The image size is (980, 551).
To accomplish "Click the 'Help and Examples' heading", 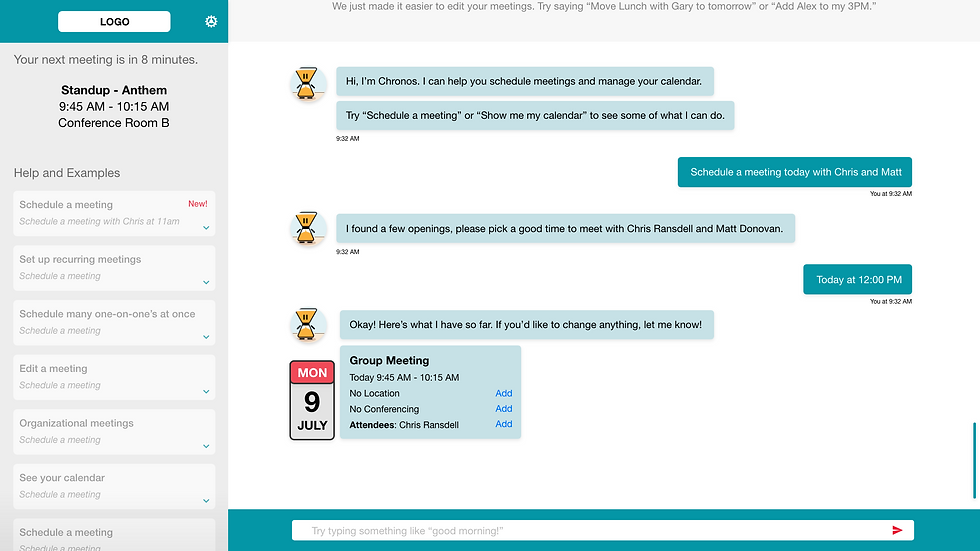I will (67, 173).
